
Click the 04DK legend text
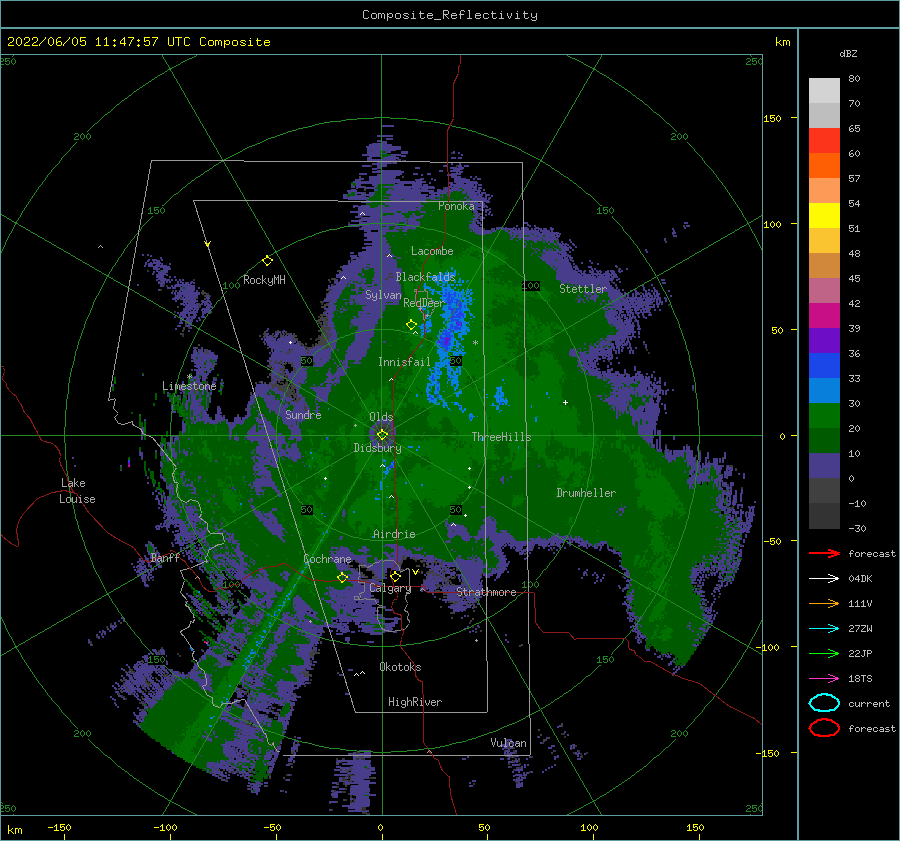coord(860,578)
